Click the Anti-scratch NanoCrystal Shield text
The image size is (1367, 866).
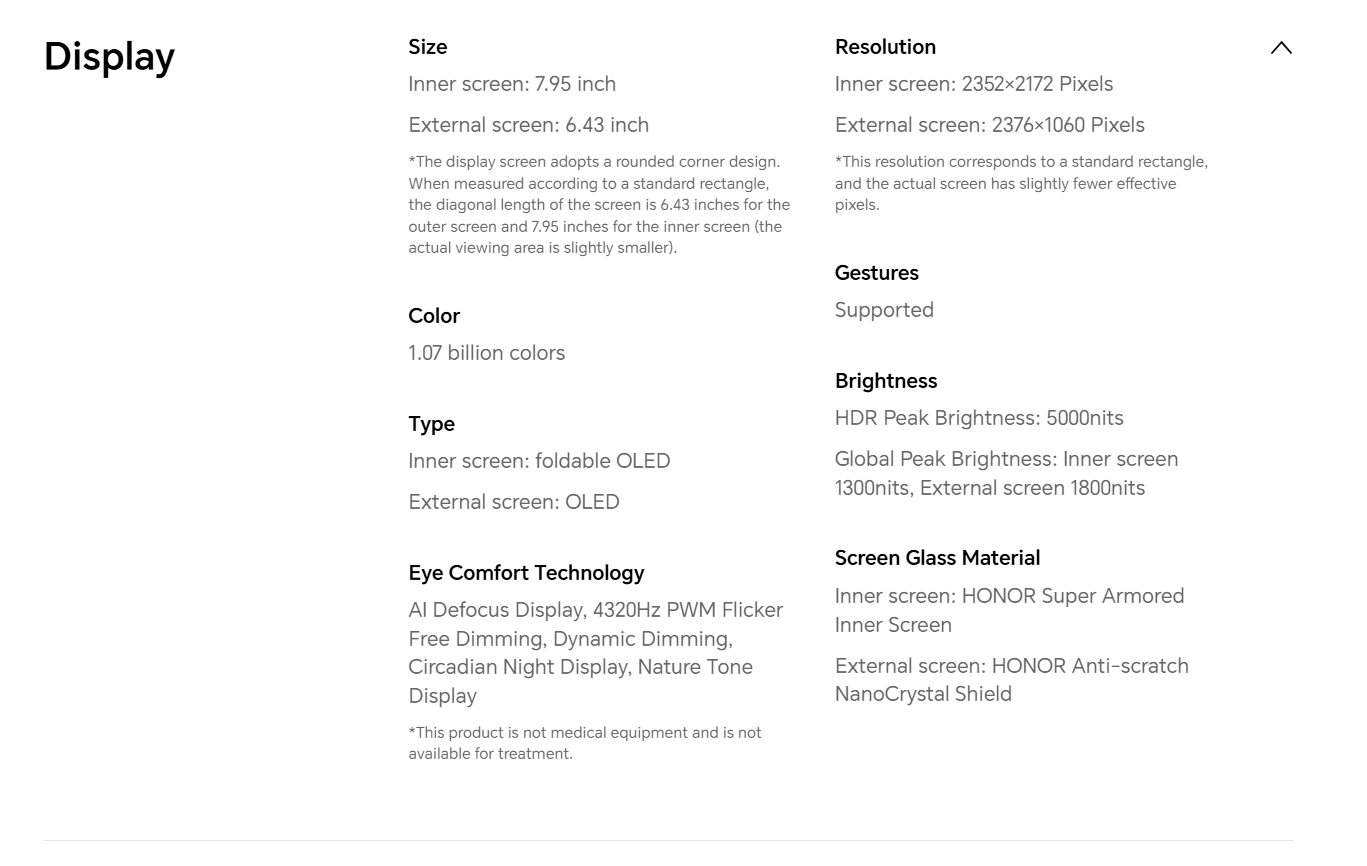pyautogui.click(x=1011, y=680)
